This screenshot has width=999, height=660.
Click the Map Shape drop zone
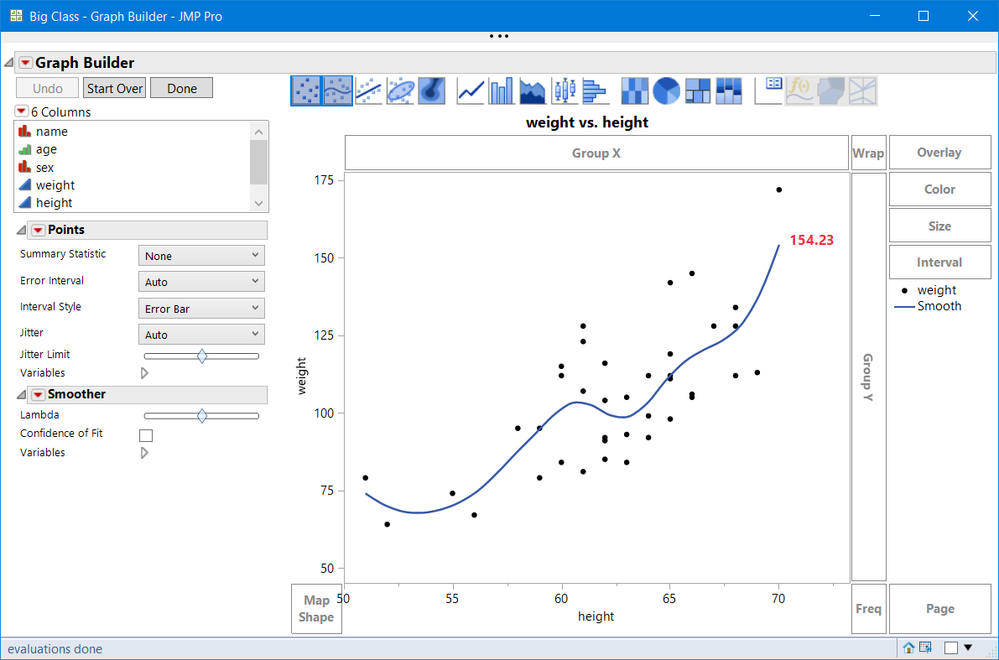316,608
